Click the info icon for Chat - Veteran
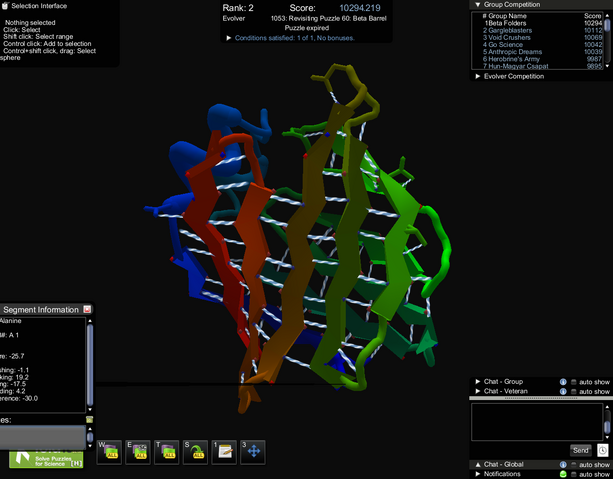This screenshot has height=479, width=613. coord(563,391)
